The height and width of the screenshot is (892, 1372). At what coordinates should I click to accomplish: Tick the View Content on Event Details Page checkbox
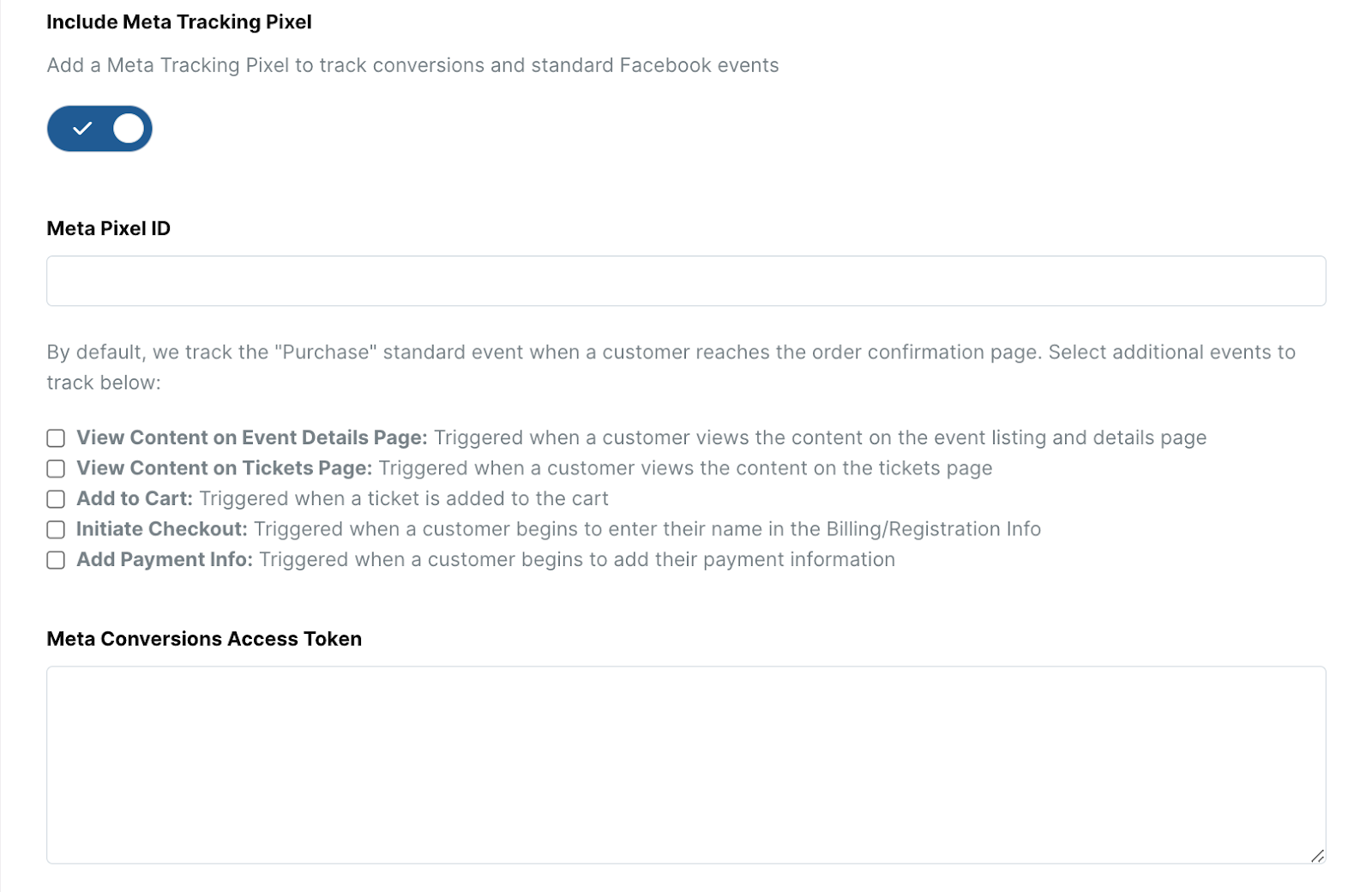(x=56, y=438)
